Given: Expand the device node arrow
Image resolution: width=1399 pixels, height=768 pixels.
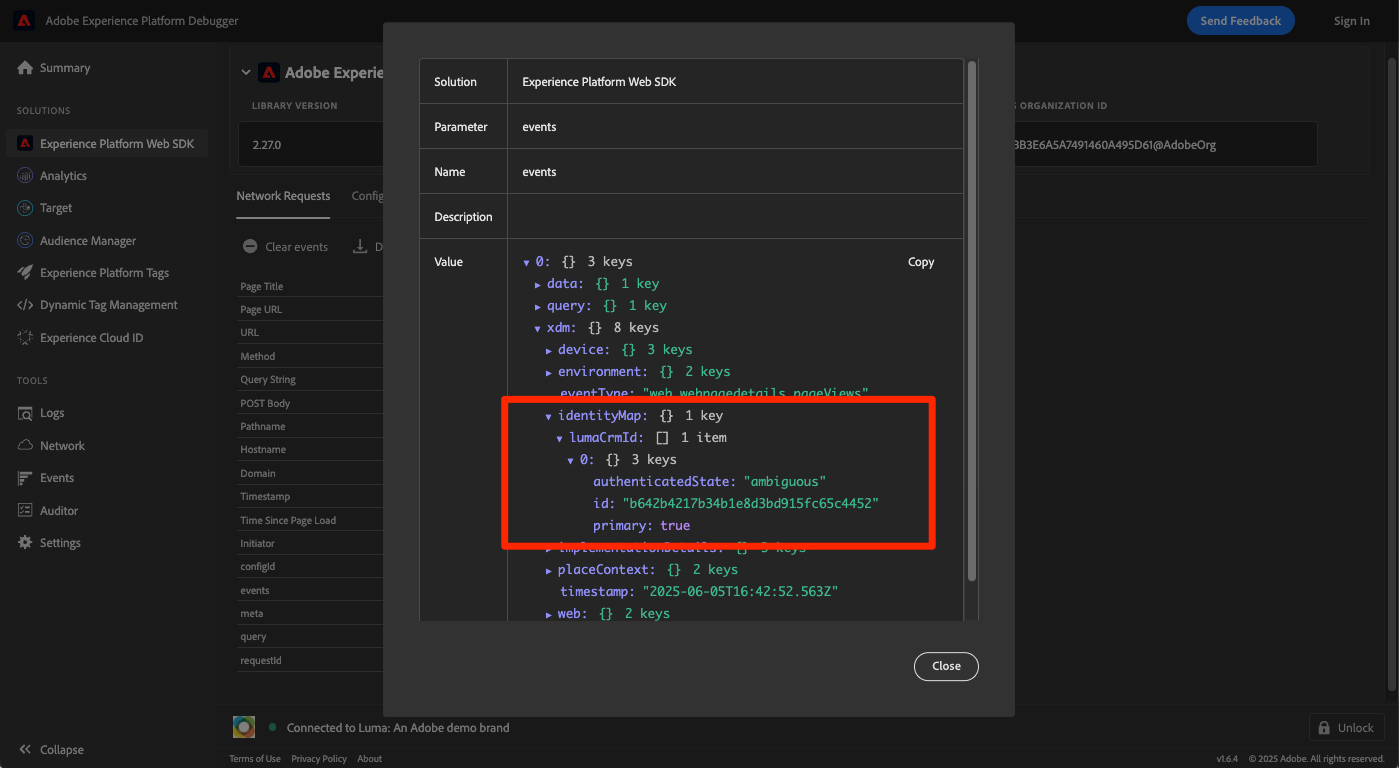Looking at the screenshot, I should (549, 351).
